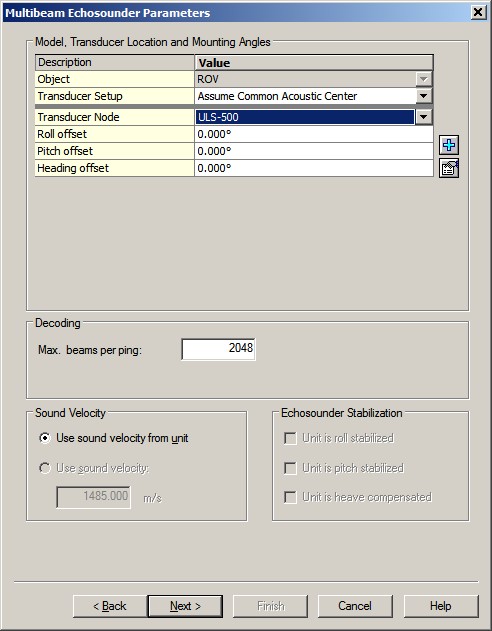492x631 pixels.
Task: Tick the 'Unit is pitch stabilized' checkbox
Action: click(290, 468)
